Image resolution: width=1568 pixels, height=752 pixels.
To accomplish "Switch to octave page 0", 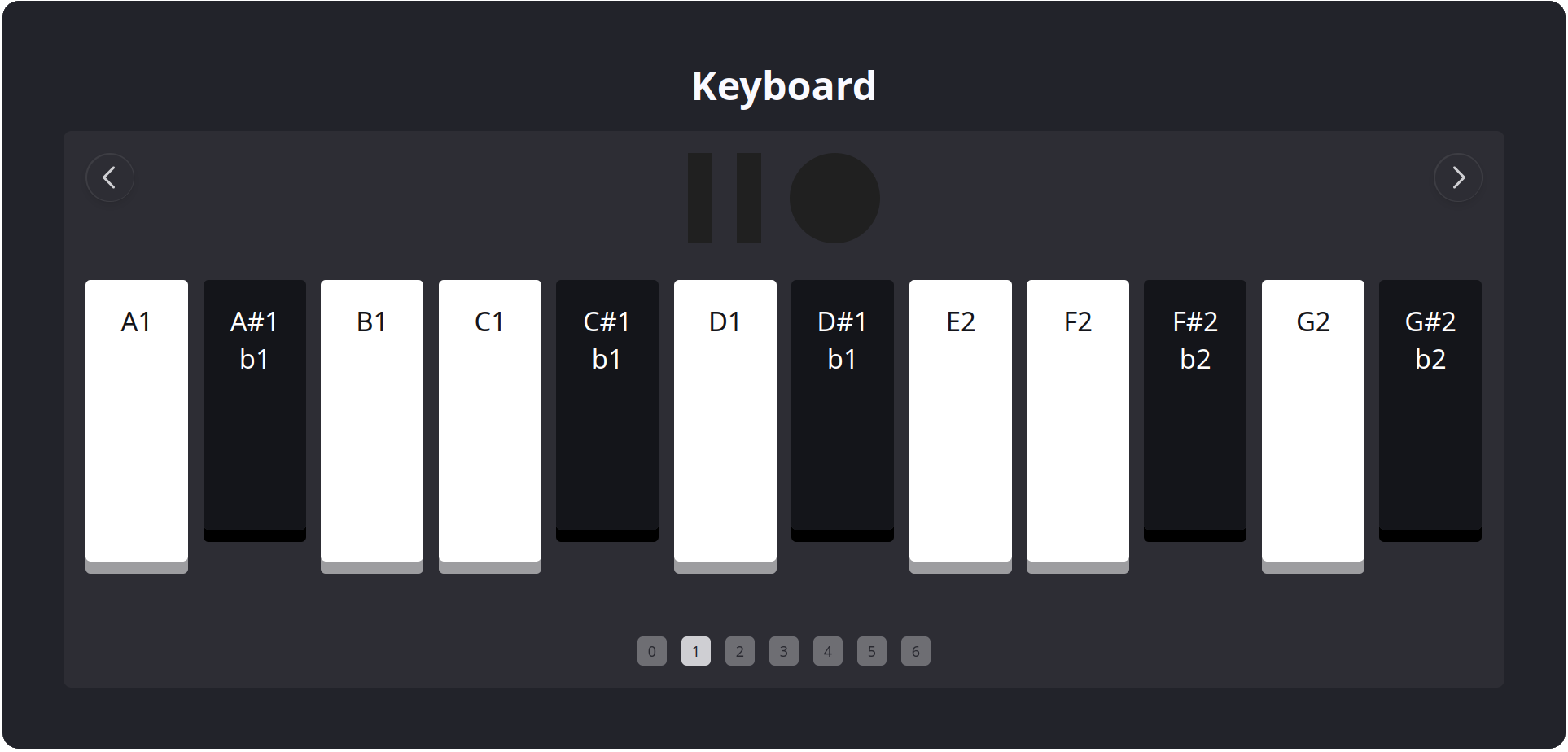I will [x=652, y=651].
